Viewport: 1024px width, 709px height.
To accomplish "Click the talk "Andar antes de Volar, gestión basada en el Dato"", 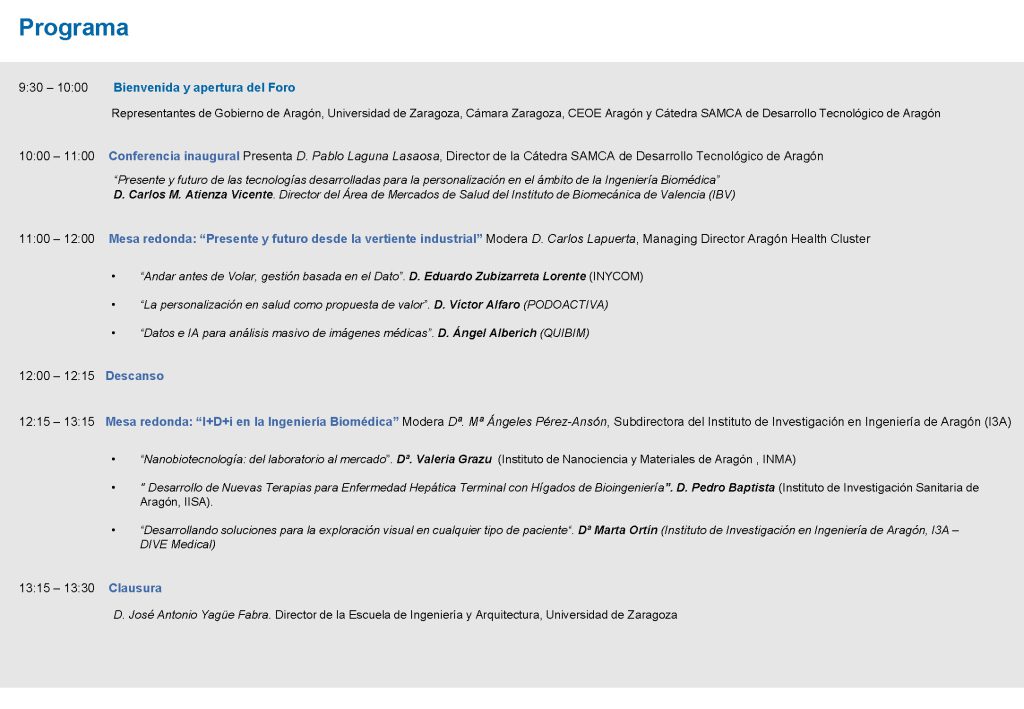I will tap(272, 276).
